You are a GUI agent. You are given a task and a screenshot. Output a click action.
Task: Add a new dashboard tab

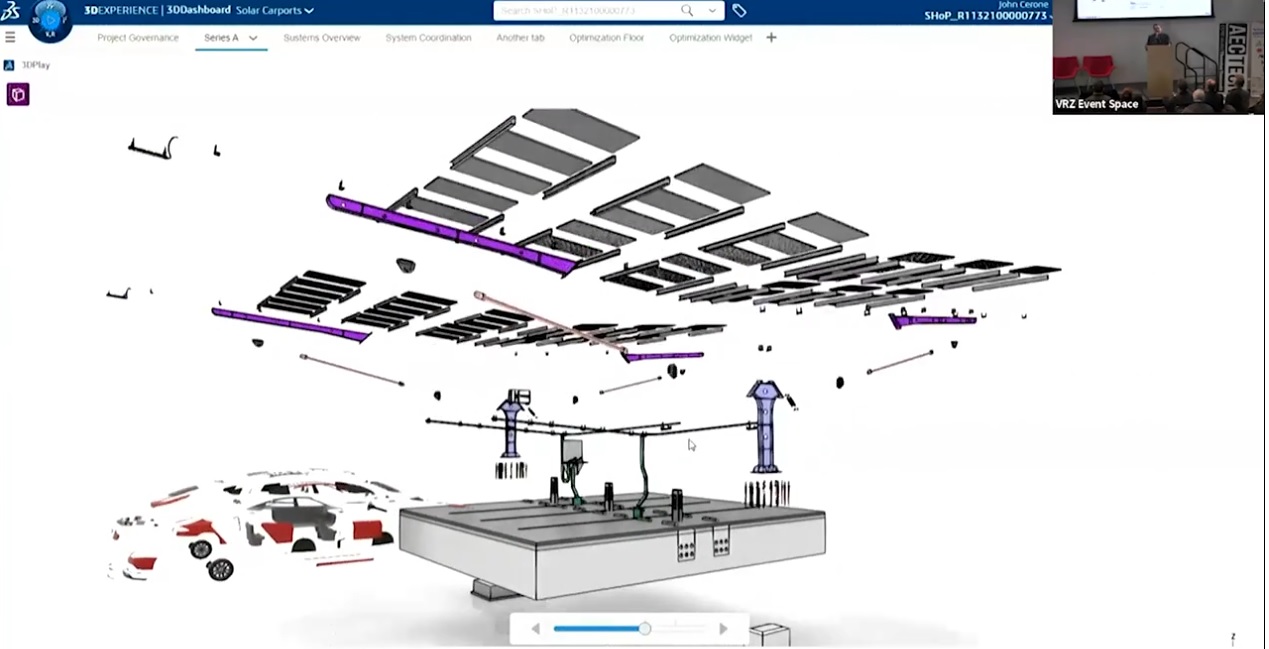click(x=771, y=38)
